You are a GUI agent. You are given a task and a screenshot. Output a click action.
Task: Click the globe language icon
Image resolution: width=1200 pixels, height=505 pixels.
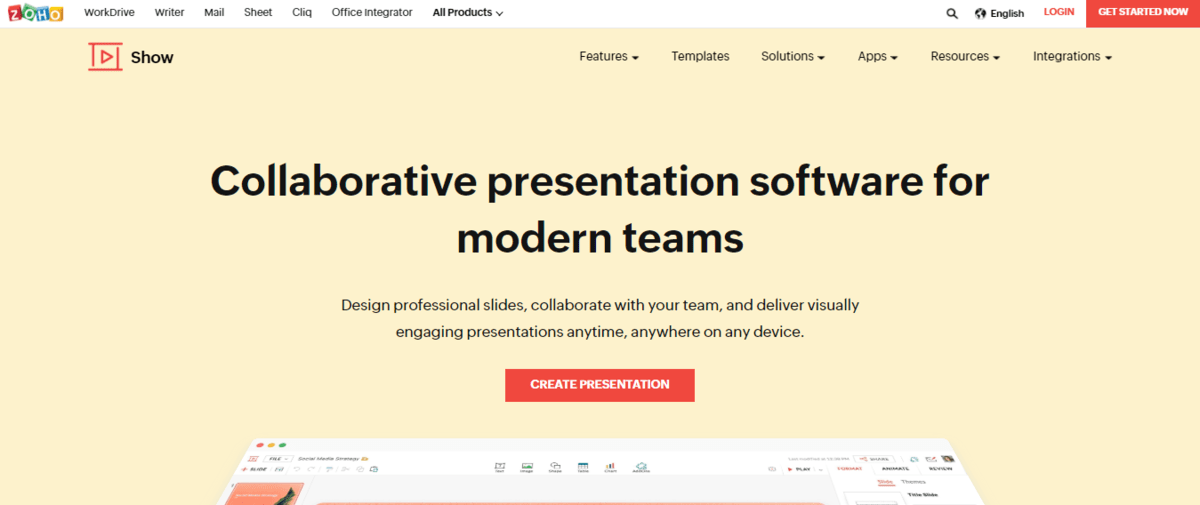pos(980,13)
